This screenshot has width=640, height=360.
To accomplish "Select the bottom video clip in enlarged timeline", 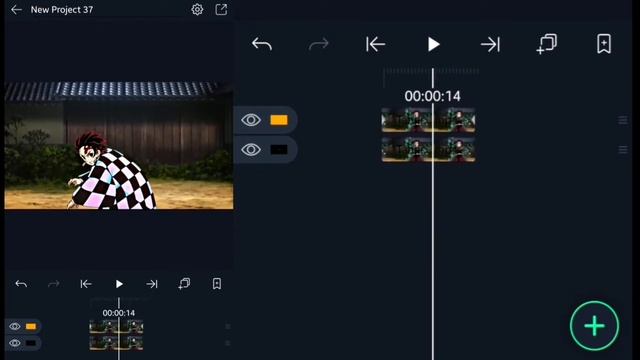I will pyautogui.click(x=428, y=150).
